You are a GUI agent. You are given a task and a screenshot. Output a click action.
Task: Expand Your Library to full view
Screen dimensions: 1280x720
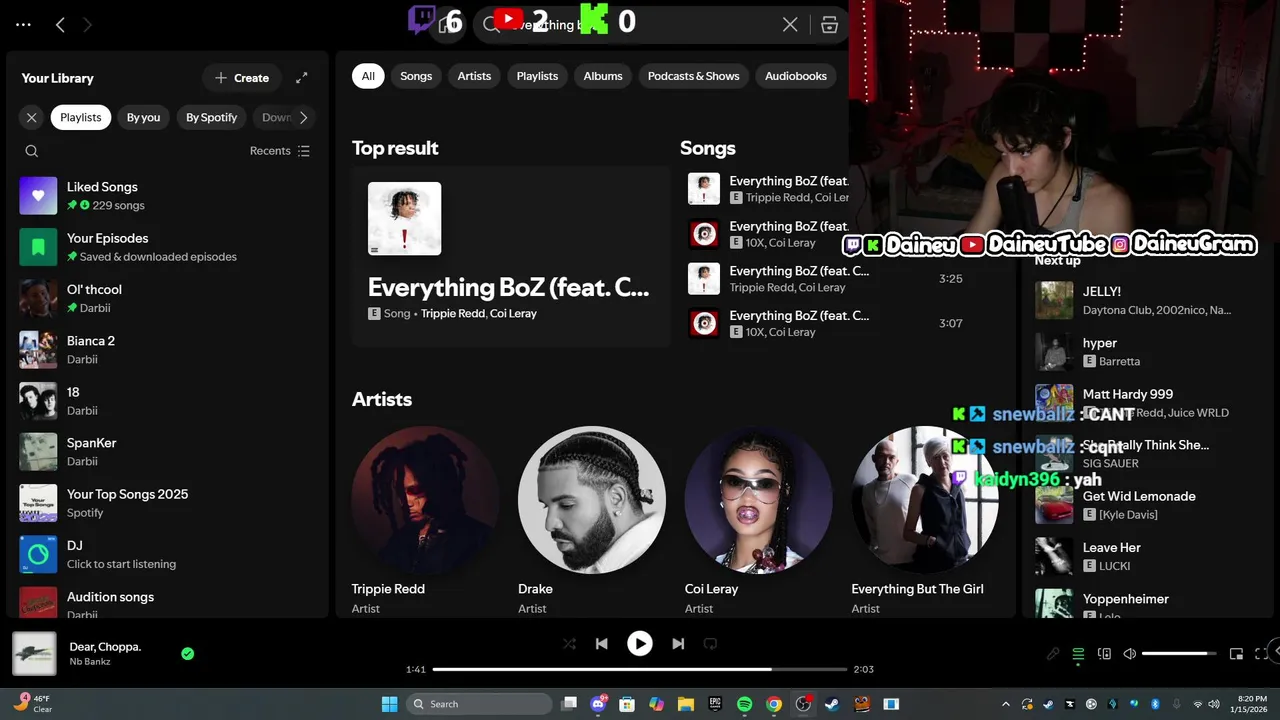coord(302,77)
